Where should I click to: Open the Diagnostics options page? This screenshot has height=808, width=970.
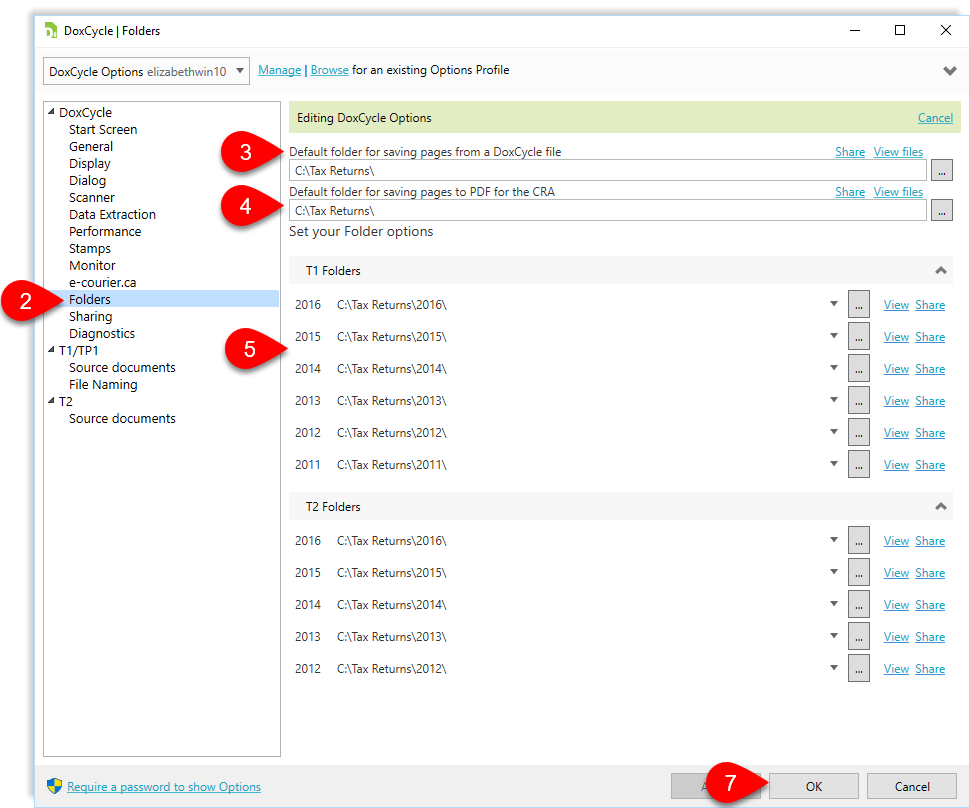[101, 333]
